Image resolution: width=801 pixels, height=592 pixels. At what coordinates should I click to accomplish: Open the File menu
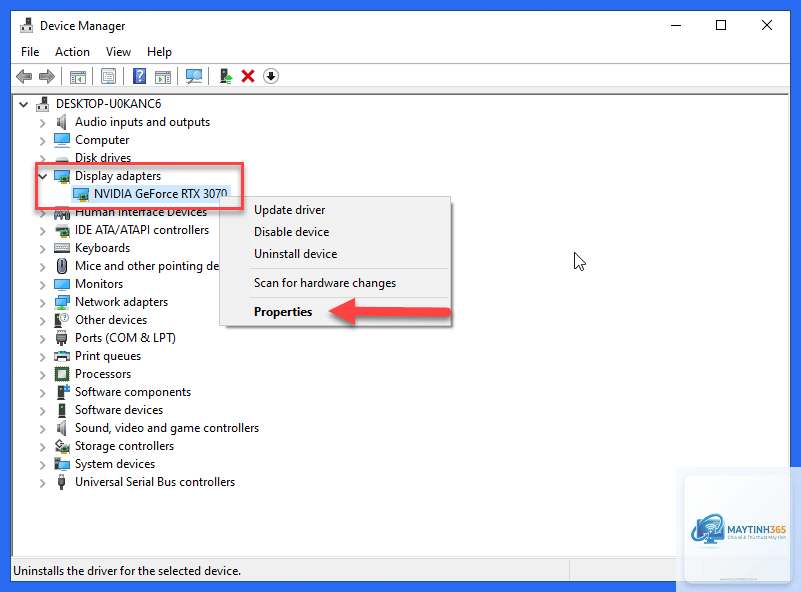30,52
